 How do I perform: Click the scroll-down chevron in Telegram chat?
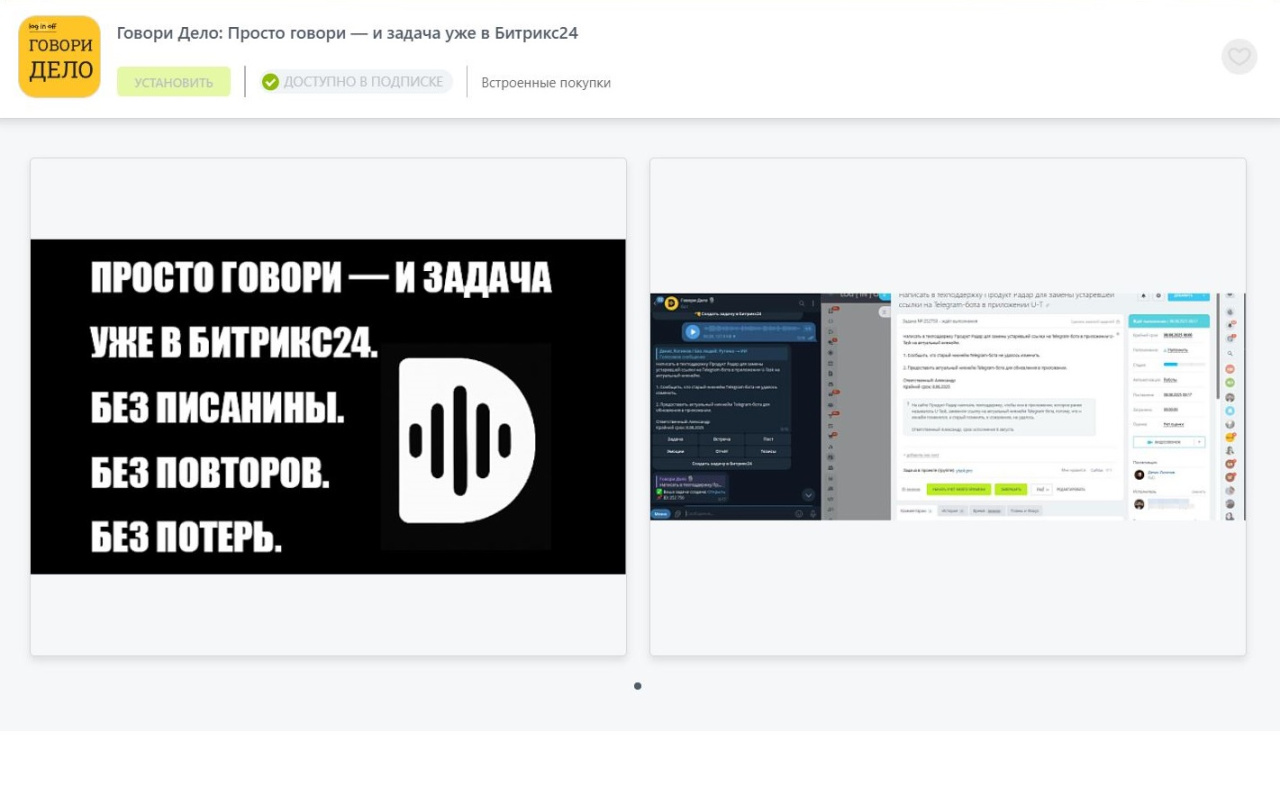(x=808, y=495)
